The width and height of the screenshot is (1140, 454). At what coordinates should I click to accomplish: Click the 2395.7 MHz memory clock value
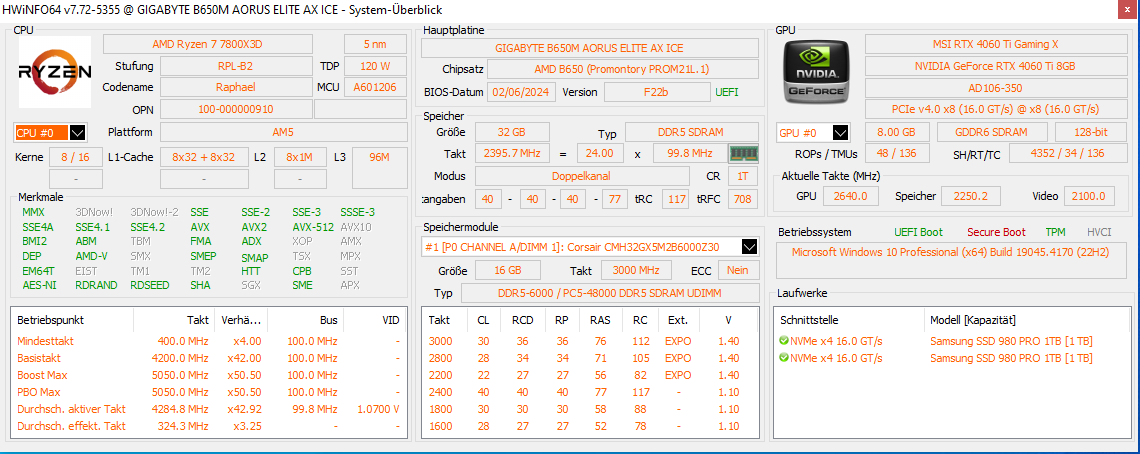[512, 154]
